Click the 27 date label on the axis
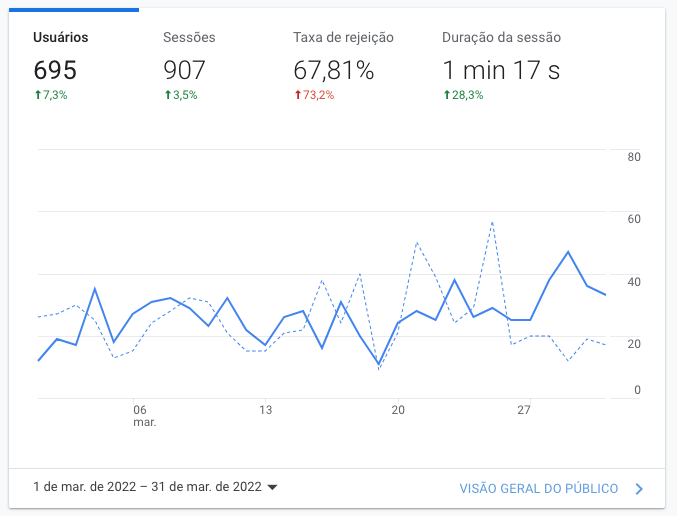 point(523,409)
